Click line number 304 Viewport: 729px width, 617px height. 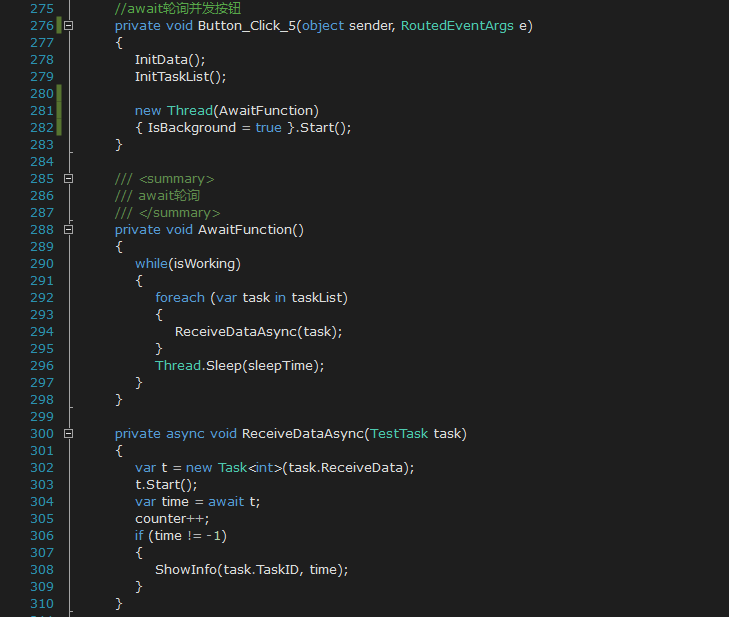(x=42, y=502)
